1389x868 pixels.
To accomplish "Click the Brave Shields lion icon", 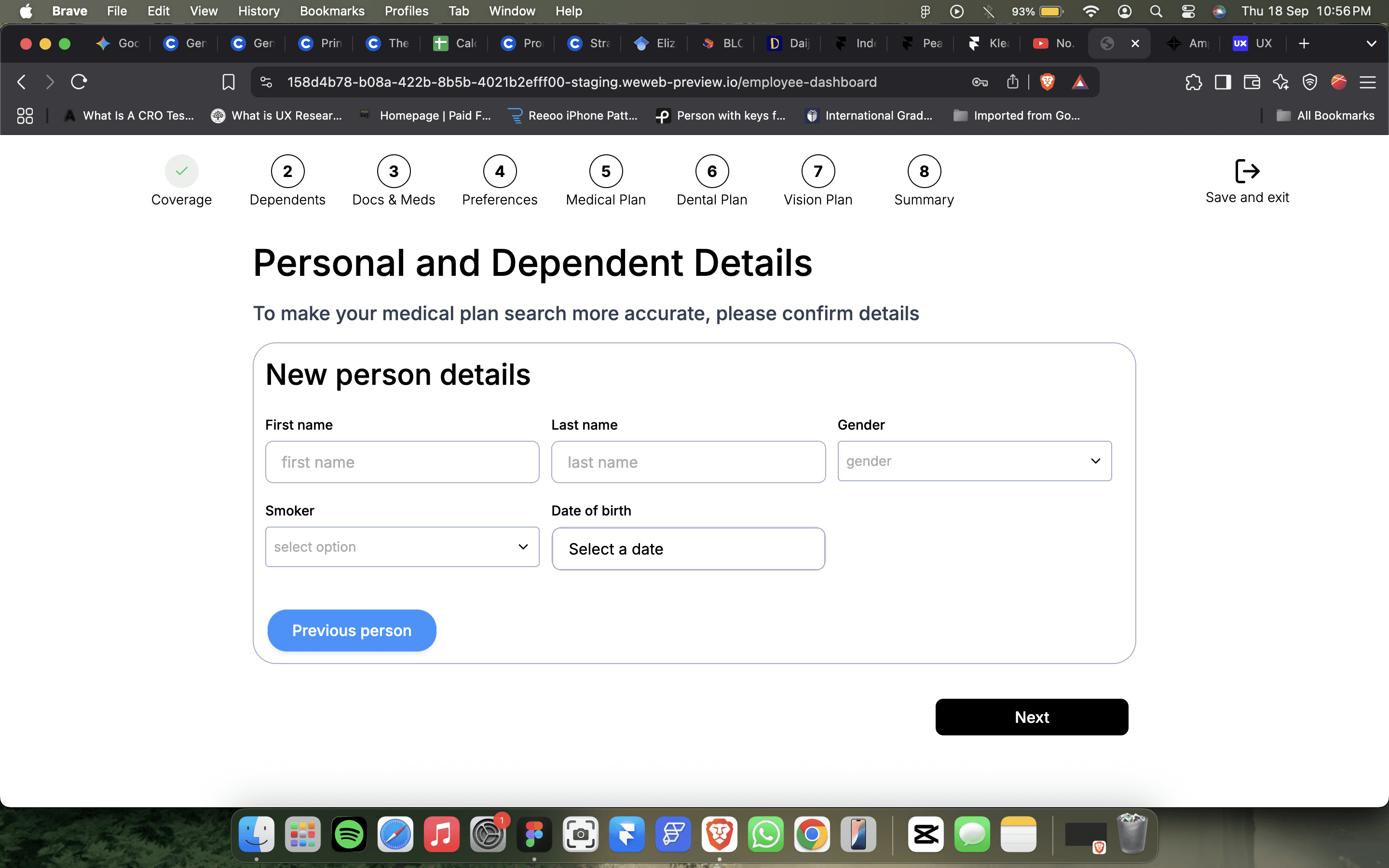I will coord(1047,82).
